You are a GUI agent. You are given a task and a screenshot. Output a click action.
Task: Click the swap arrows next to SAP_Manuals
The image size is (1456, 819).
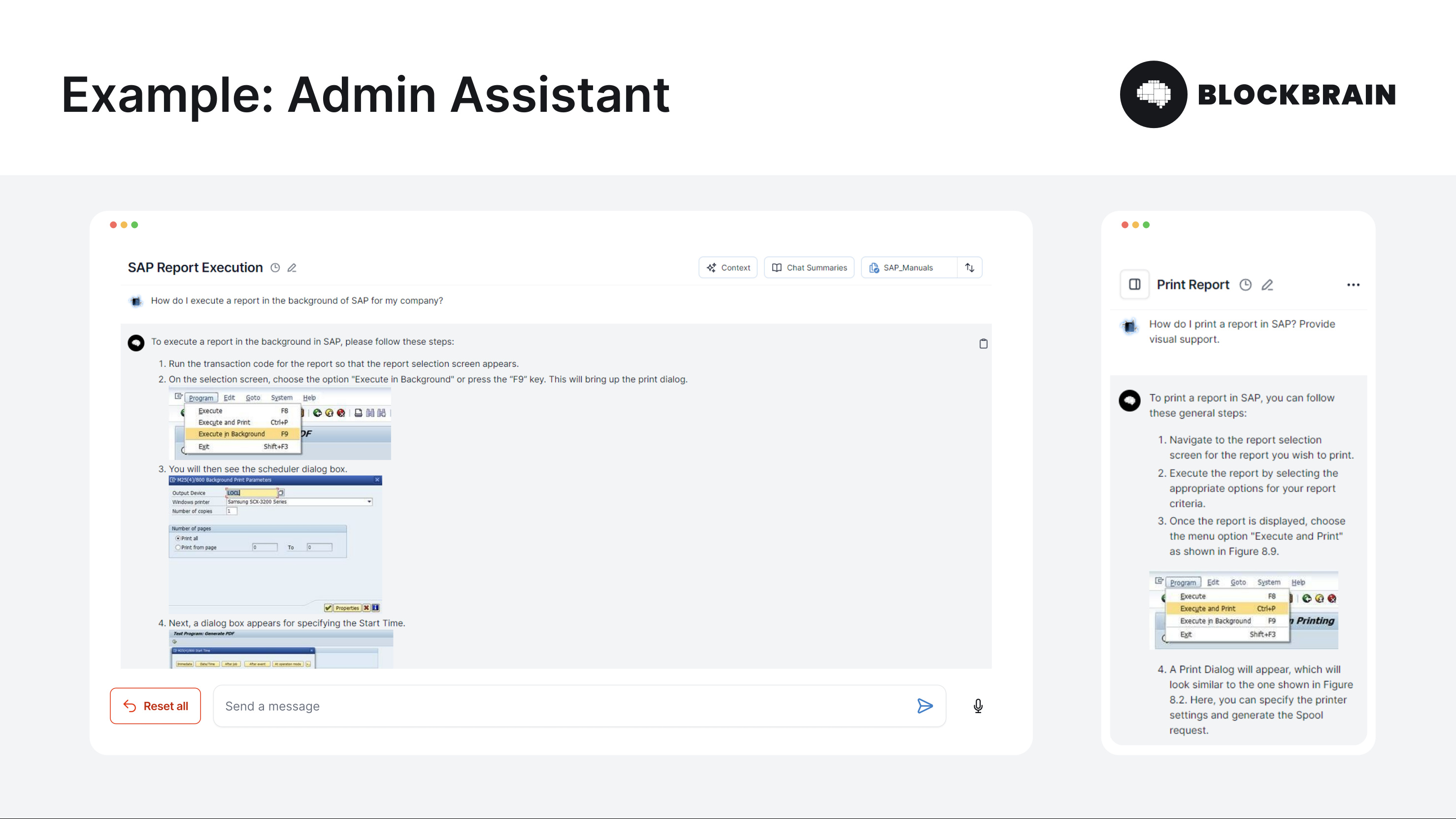969,268
